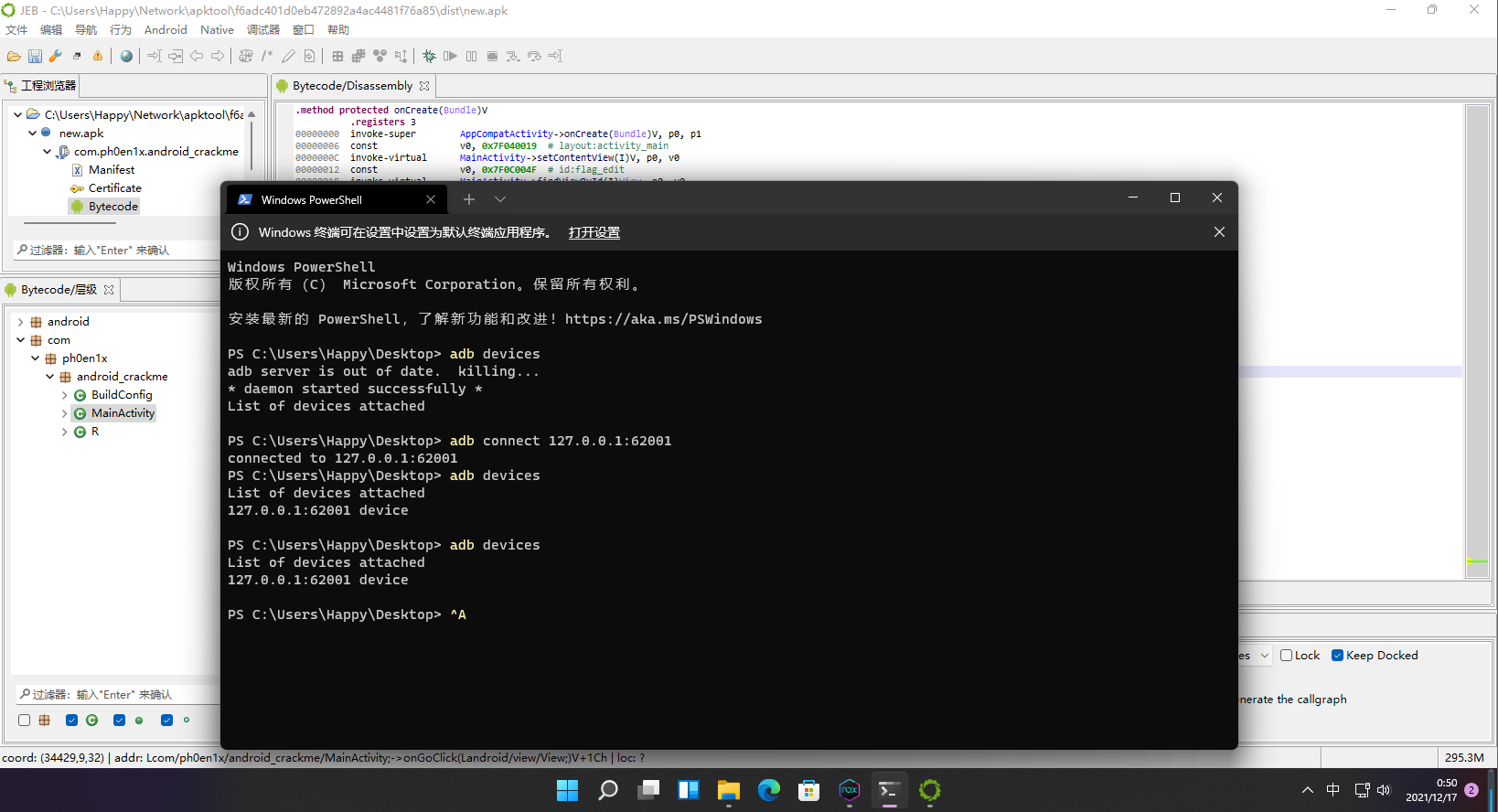Select Certificate in project tree
The image size is (1498, 812).
(x=115, y=188)
